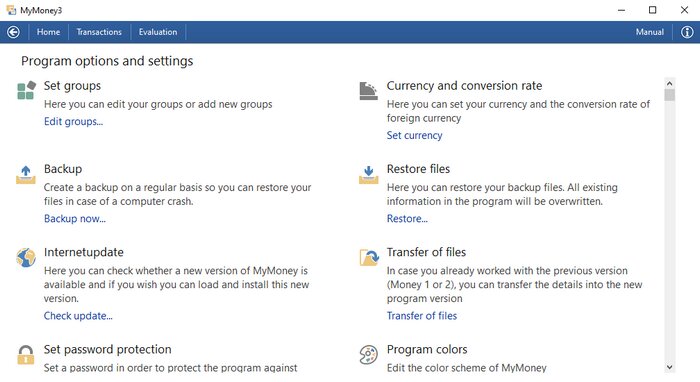Click the password protection padlock icon
This screenshot has width=700, height=382.
pyautogui.click(x=25, y=355)
